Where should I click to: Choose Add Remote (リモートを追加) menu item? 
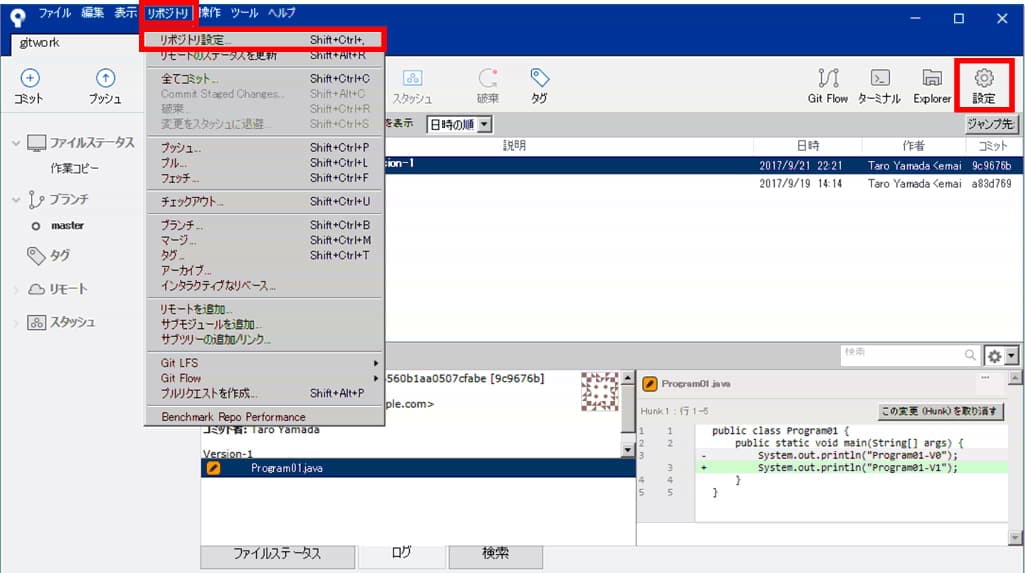(x=264, y=309)
